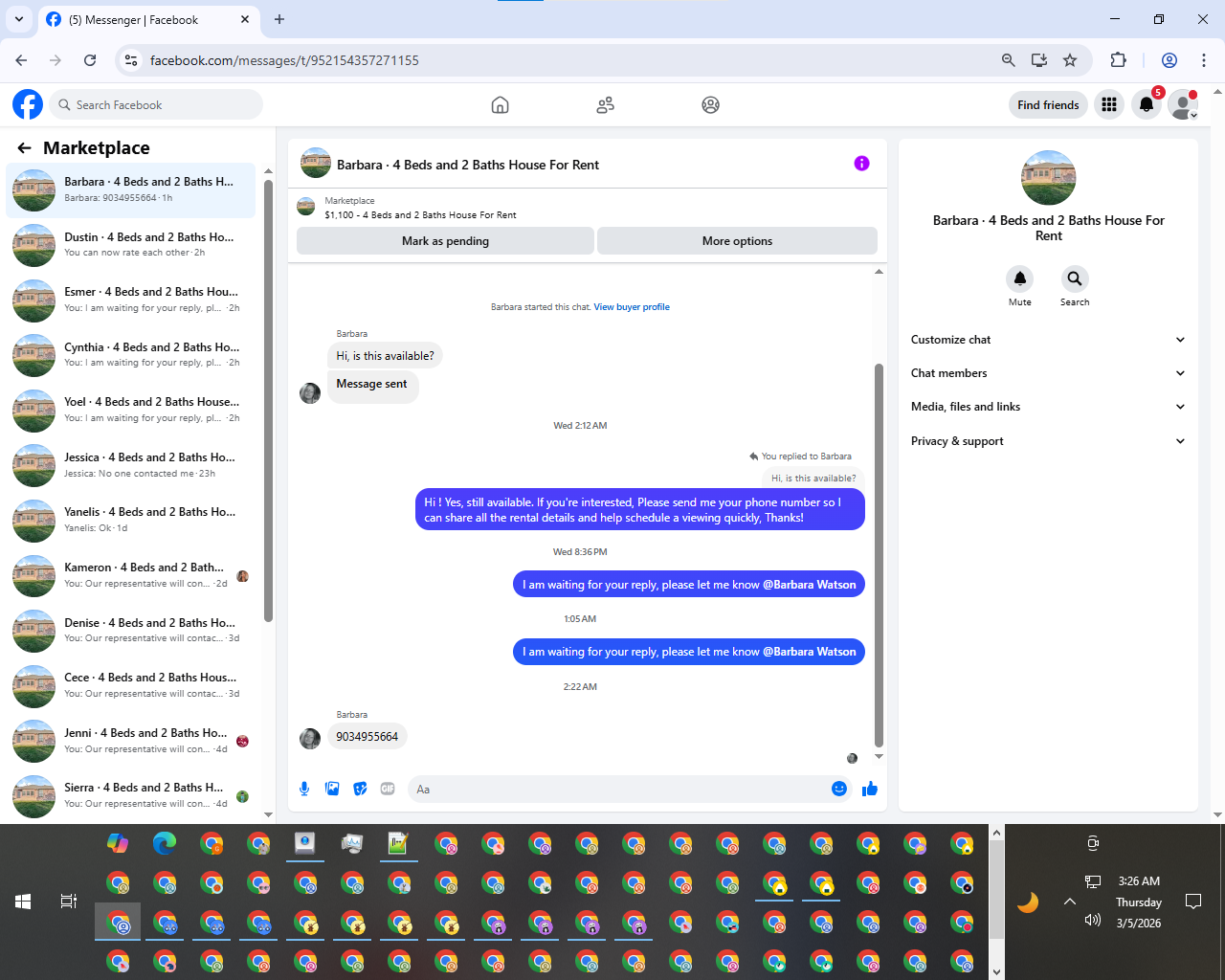Open the Chrome tab search dropdown
The height and width of the screenshot is (980, 1225).
[x=19, y=19]
